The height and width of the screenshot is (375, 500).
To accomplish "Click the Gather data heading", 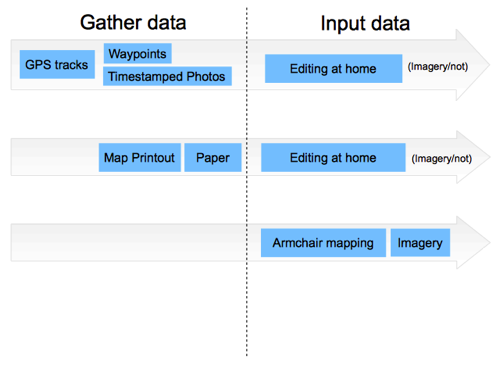I will (x=133, y=23).
